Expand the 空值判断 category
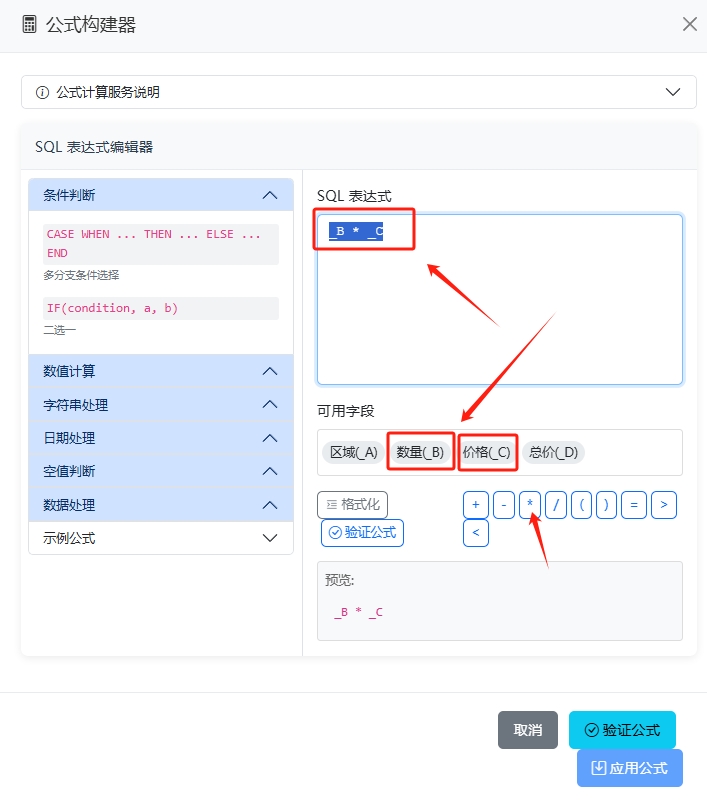707x801 pixels. tap(161, 471)
